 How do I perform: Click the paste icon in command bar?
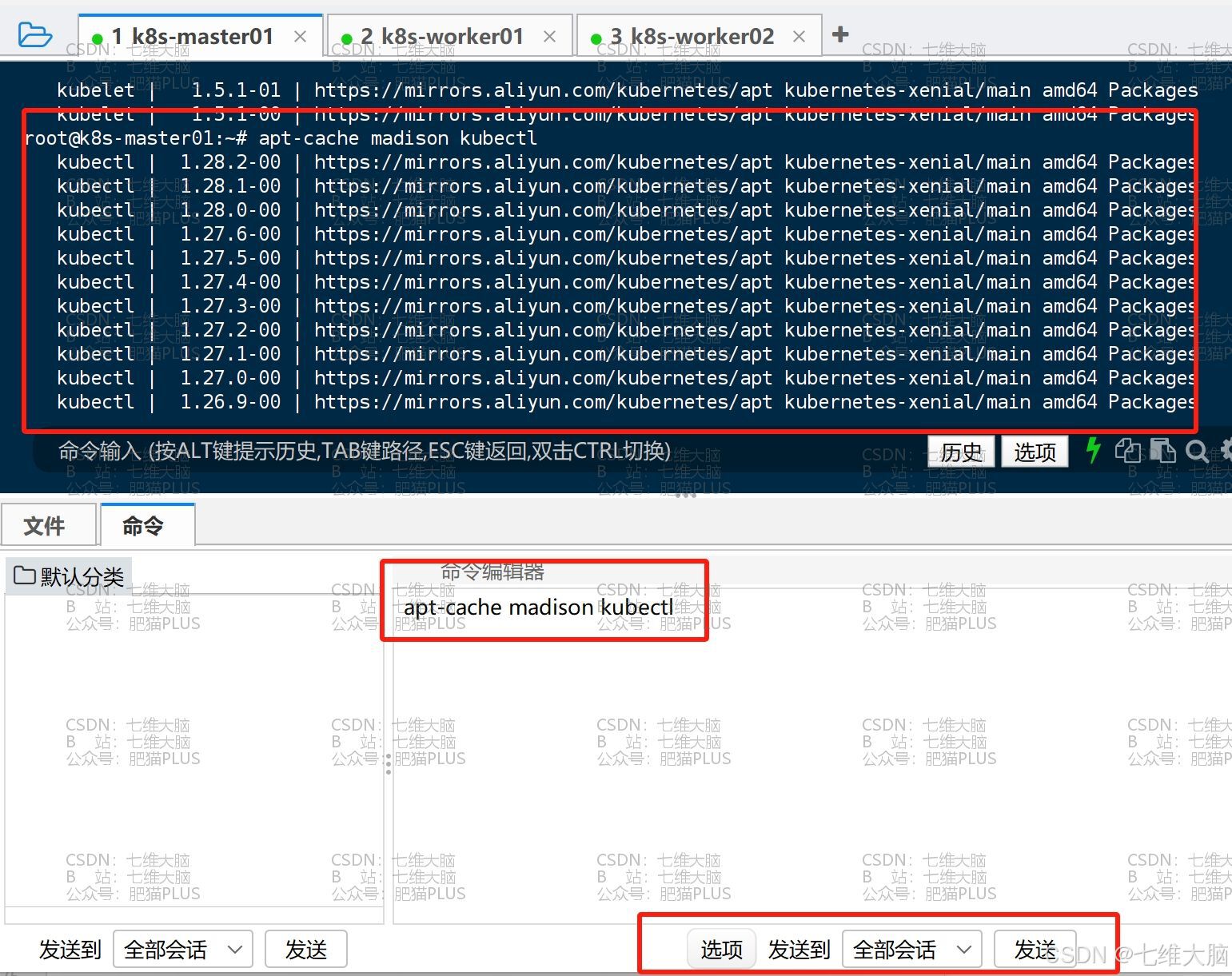[x=1162, y=451]
